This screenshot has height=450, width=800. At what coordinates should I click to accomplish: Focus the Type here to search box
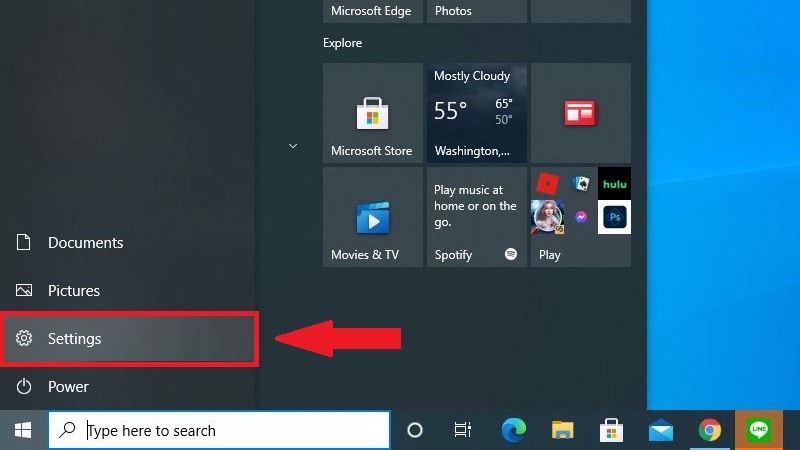pos(219,430)
